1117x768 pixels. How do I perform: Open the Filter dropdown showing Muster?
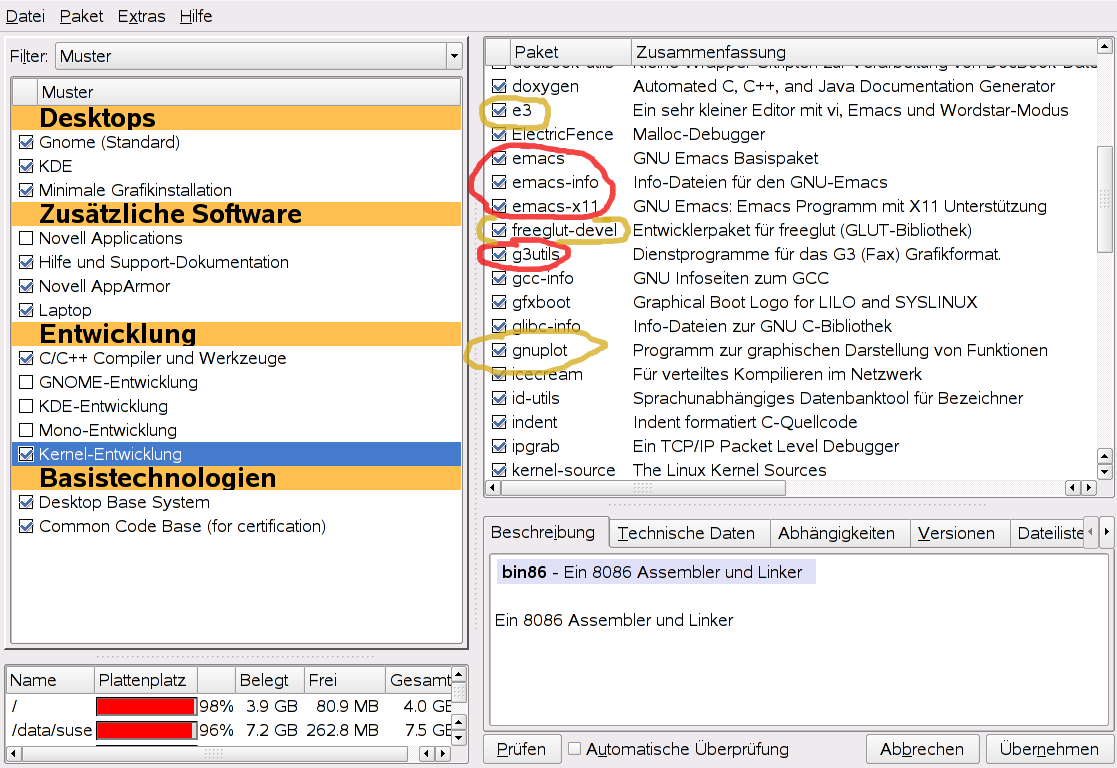click(259, 56)
